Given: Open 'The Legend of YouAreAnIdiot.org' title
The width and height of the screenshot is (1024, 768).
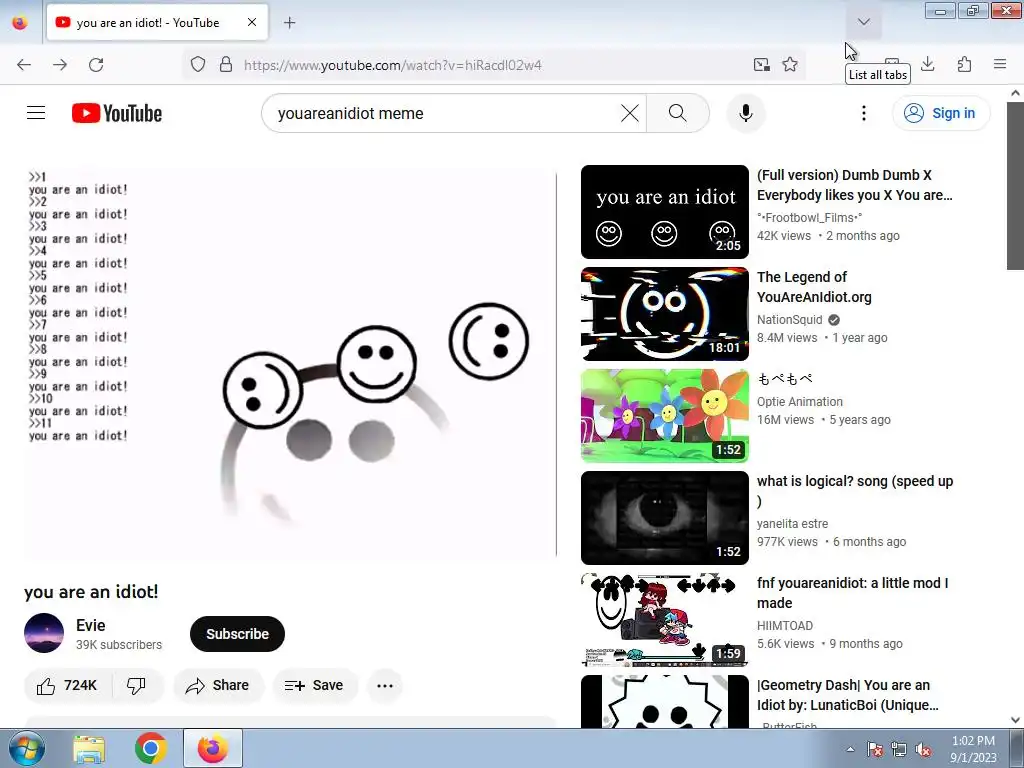Looking at the screenshot, I should [814, 287].
